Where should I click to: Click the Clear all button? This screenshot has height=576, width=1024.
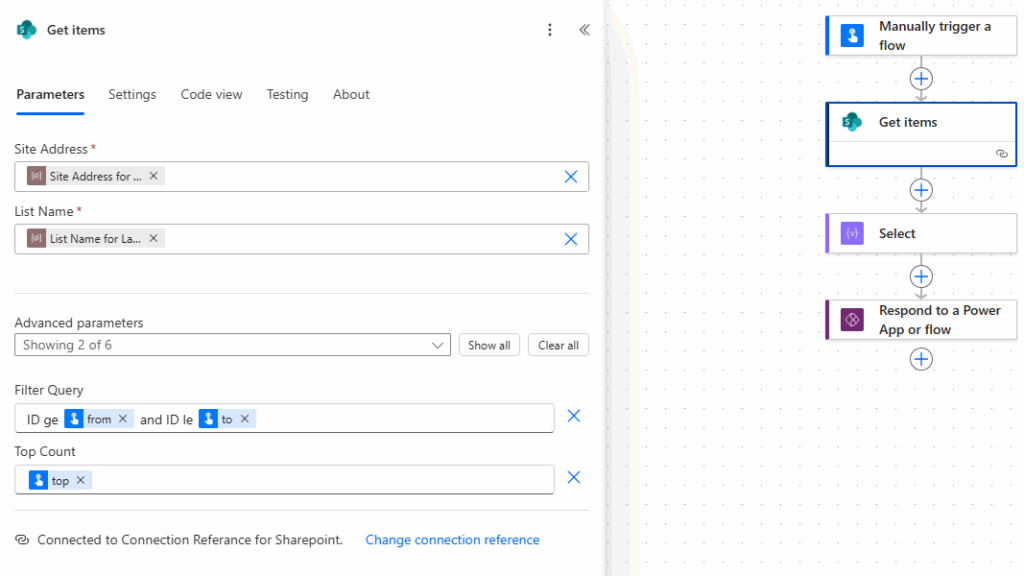tap(558, 345)
